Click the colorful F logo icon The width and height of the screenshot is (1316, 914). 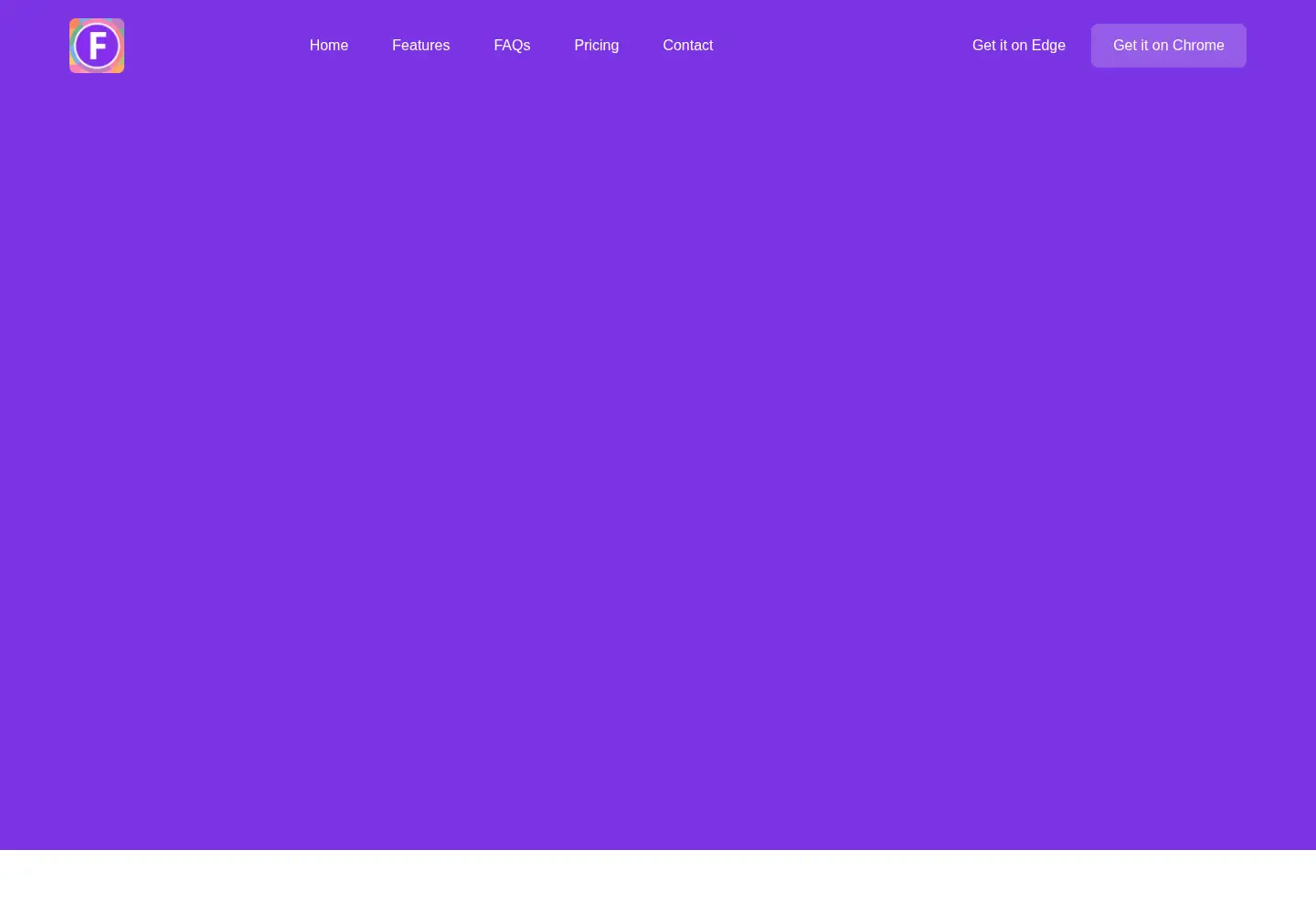[x=97, y=46]
